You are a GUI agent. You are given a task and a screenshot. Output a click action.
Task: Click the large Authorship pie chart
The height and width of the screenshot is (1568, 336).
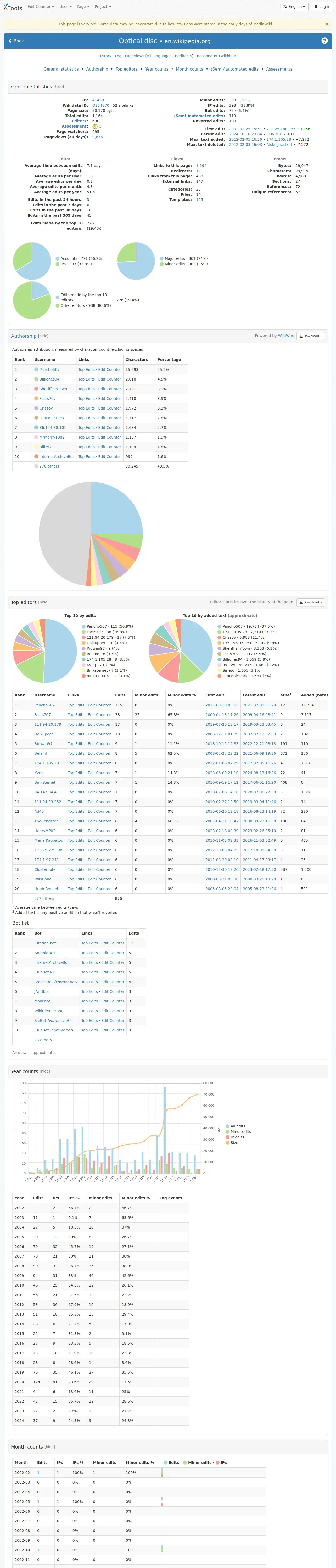[x=91, y=534]
